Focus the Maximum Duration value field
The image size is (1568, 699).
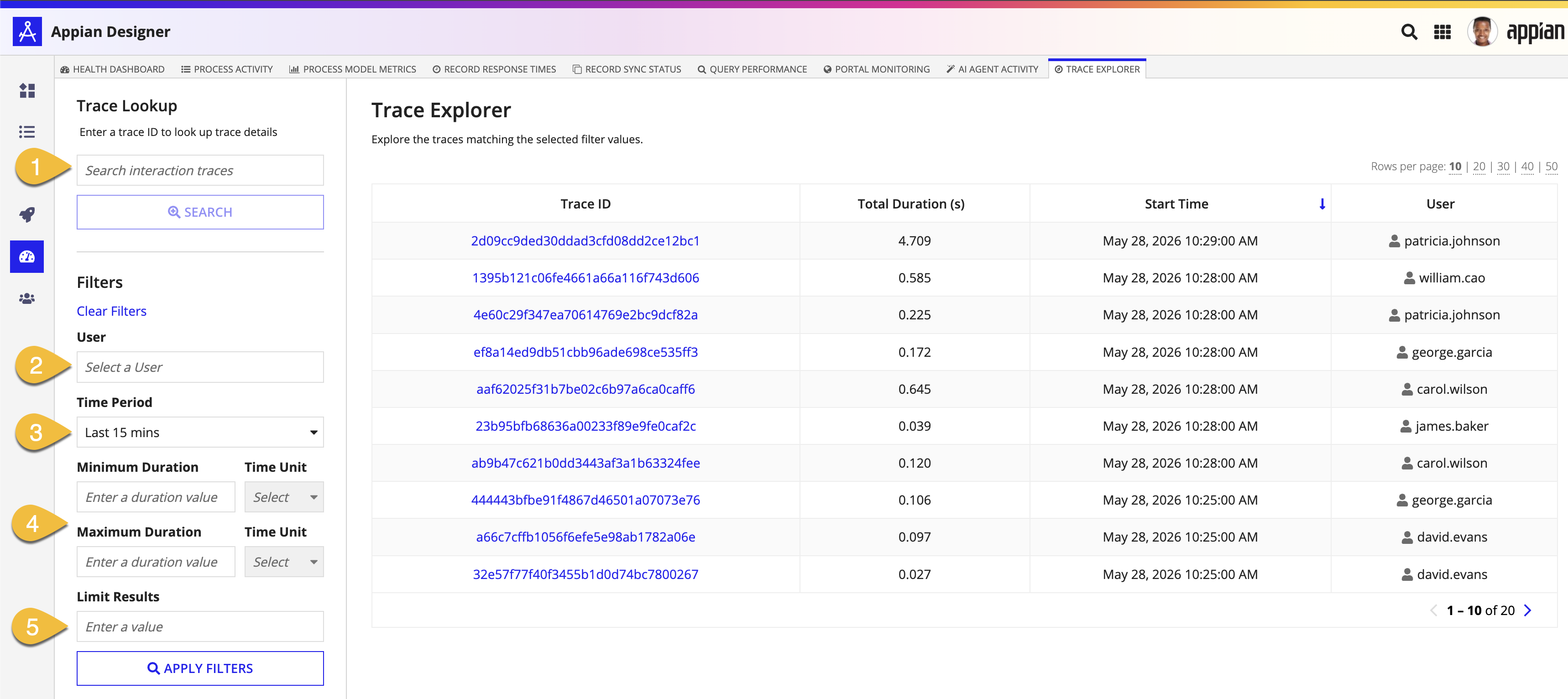coord(156,562)
